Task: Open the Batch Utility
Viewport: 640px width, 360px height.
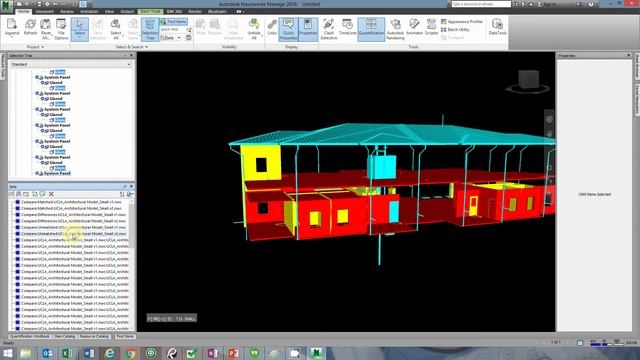Action: [456, 29]
